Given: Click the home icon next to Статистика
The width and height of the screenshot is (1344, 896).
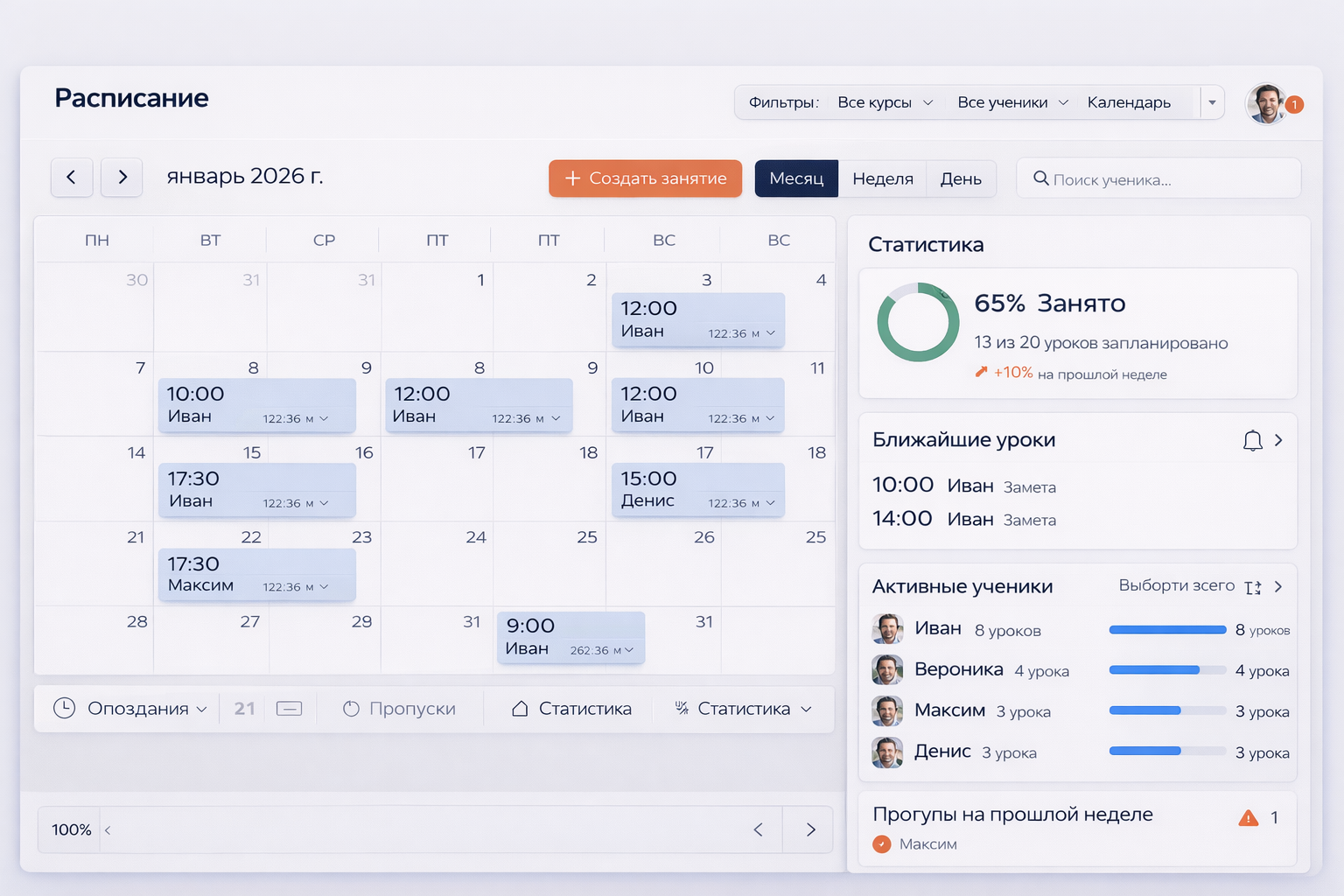Looking at the screenshot, I should click(522, 709).
